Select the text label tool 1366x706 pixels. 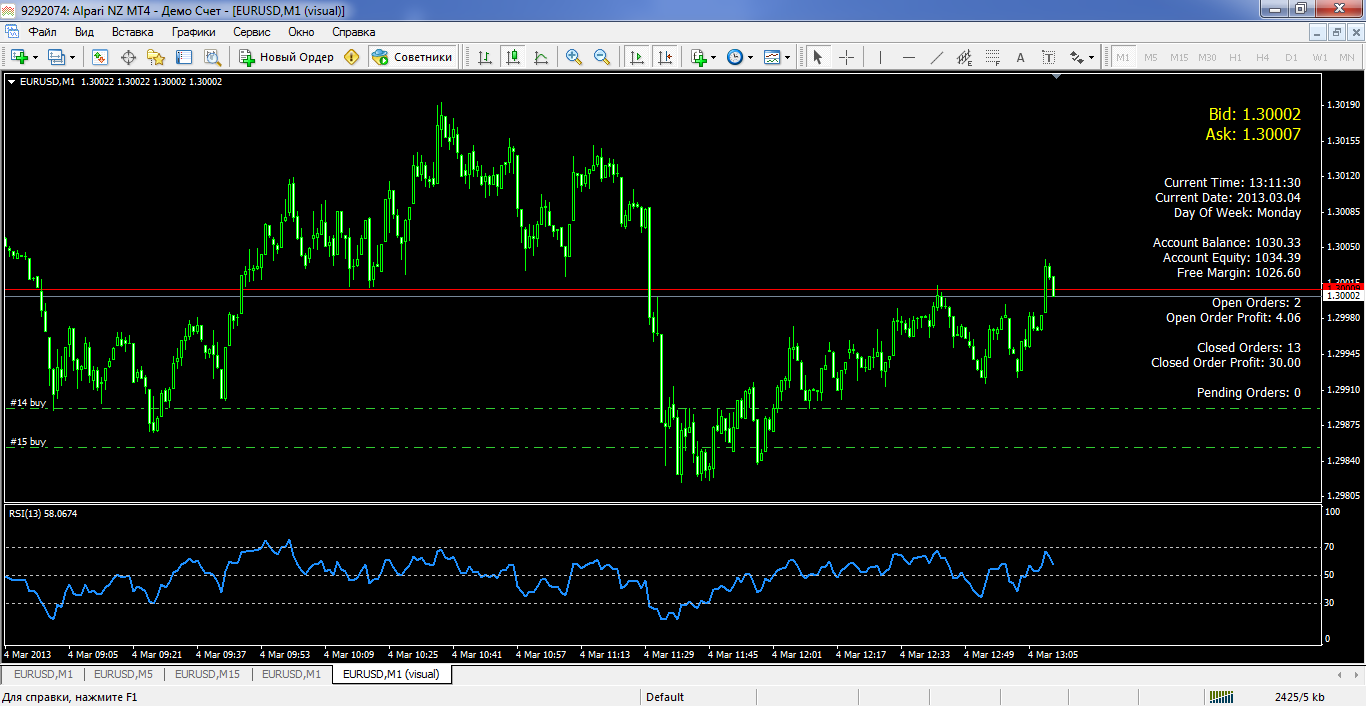[1049, 57]
